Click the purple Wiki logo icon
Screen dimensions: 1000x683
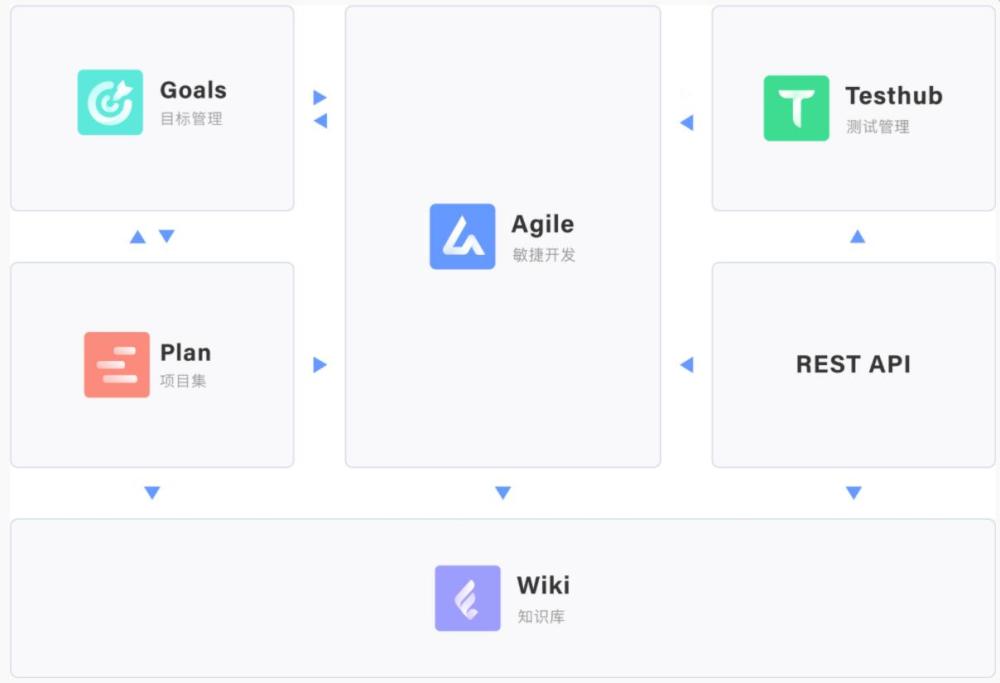pyautogui.click(x=467, y=598)
